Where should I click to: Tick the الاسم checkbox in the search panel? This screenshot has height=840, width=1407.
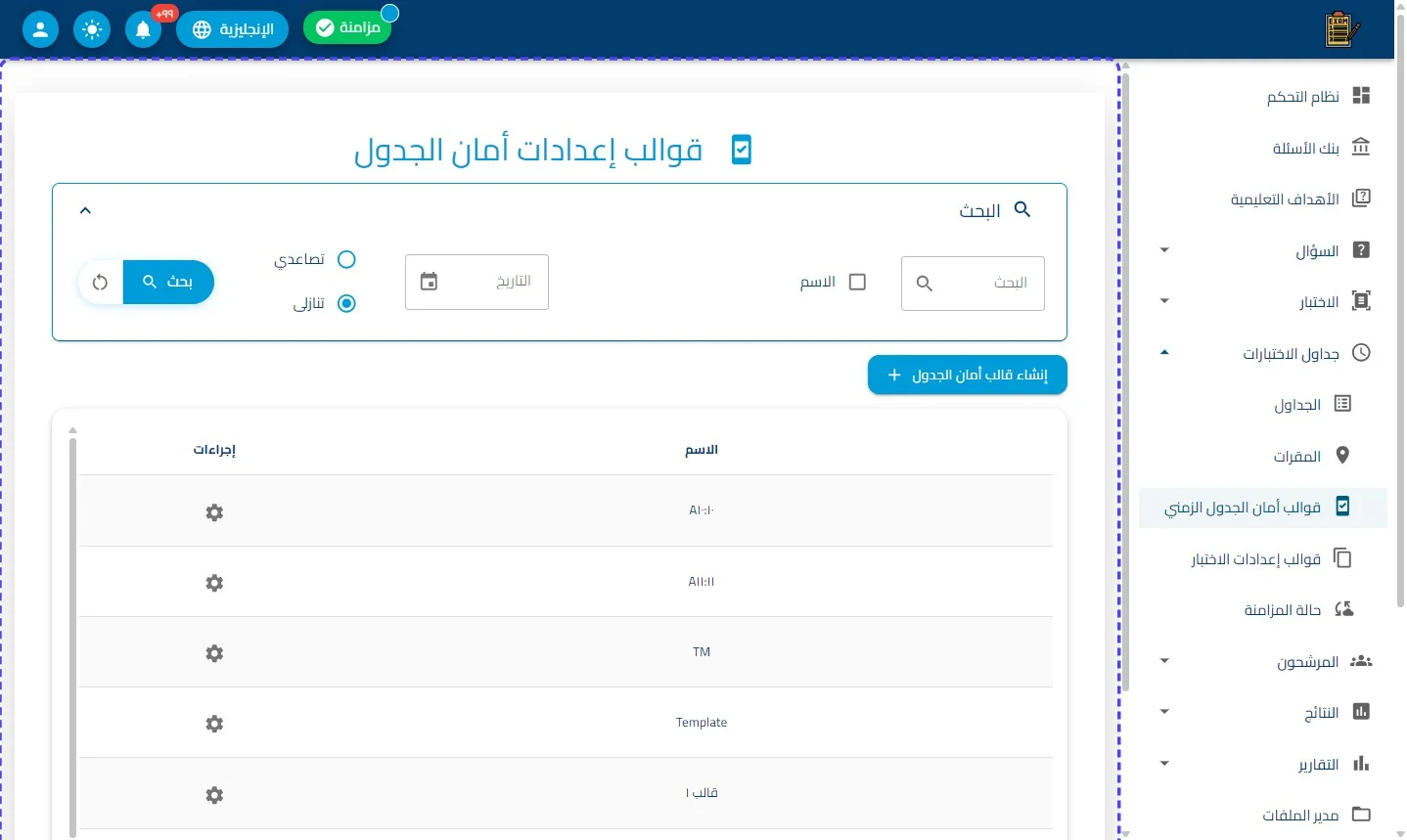coord(857,282)
